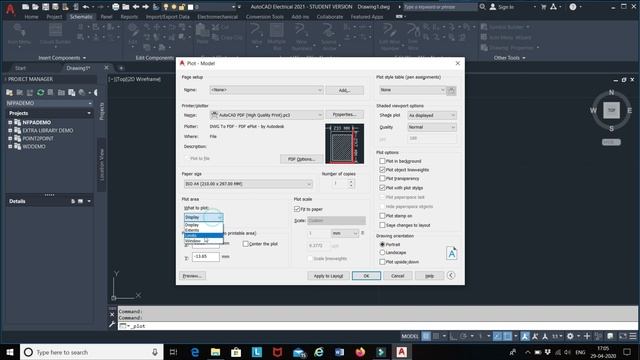
Task: Expand EXTRA LIBRARY DEMO project node
Action: tap(10, 131)
